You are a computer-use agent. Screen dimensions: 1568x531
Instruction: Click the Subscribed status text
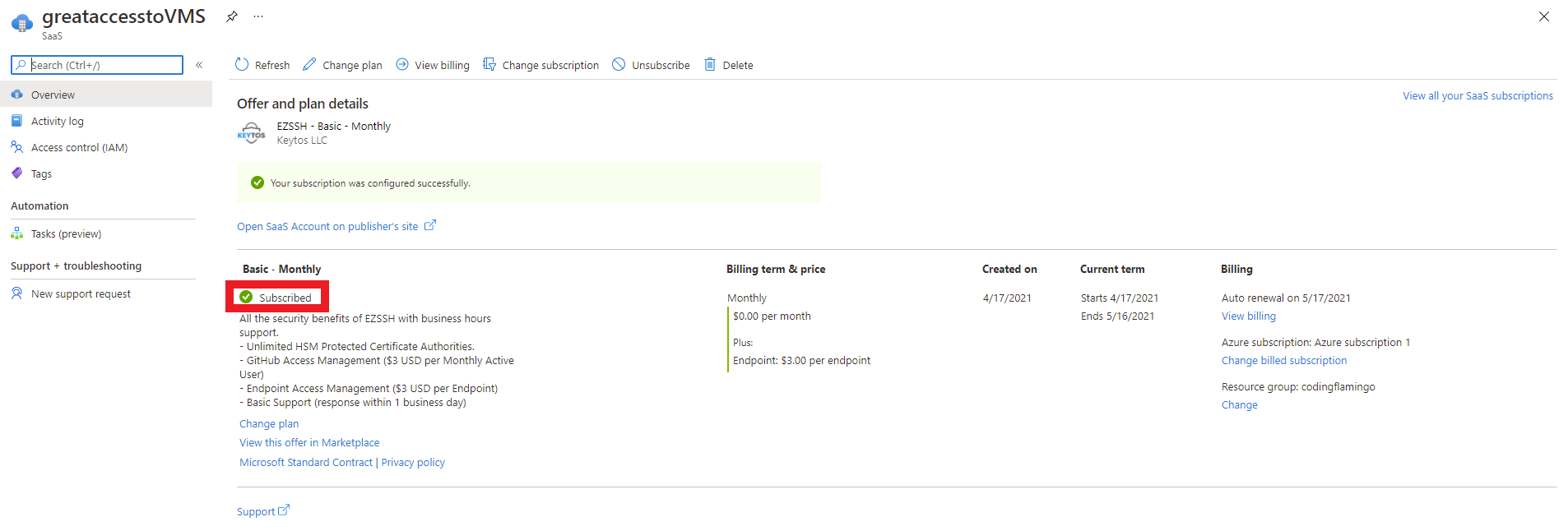pos(285,298)
